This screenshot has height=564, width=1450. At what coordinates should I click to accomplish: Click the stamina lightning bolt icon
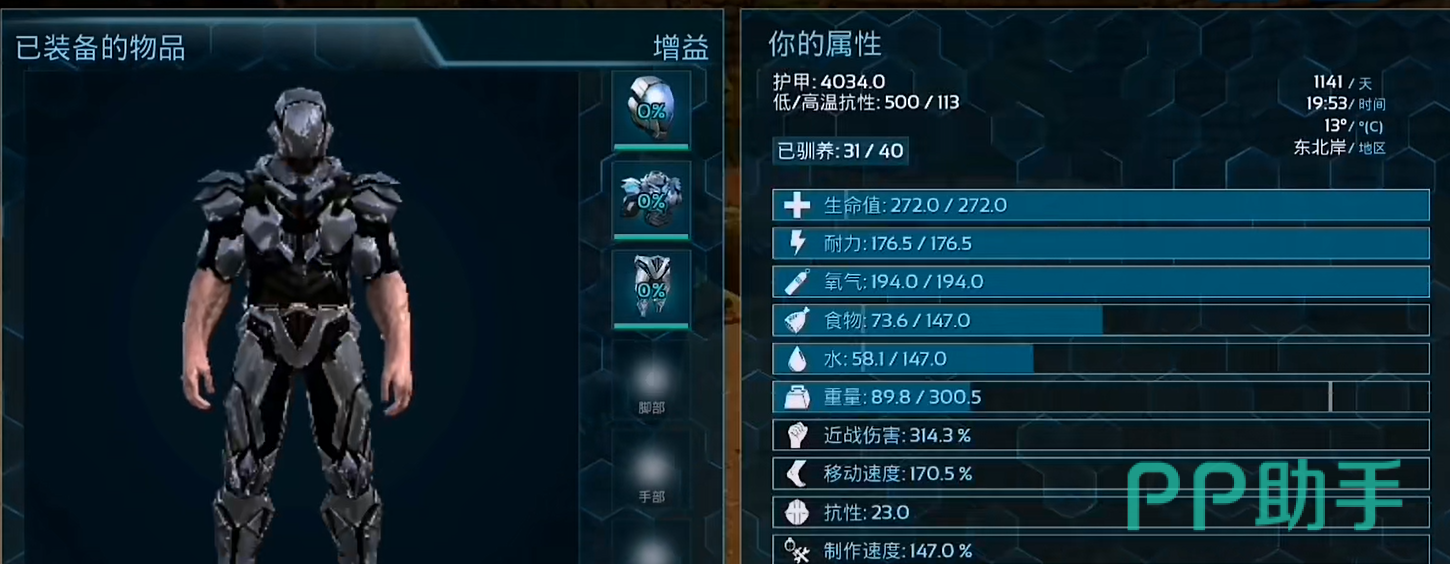pos(797,243)
